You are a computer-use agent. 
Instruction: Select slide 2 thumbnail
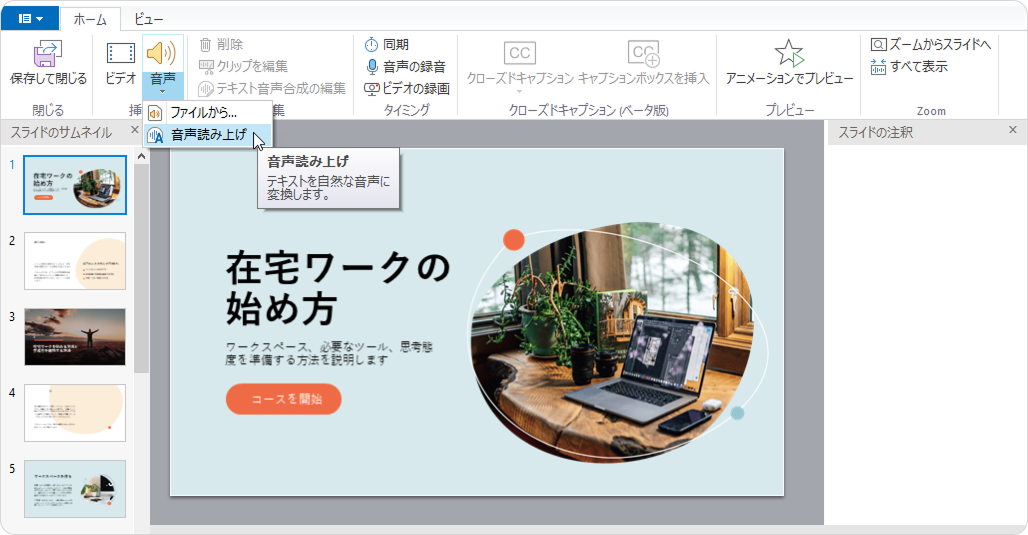point(75,261)
